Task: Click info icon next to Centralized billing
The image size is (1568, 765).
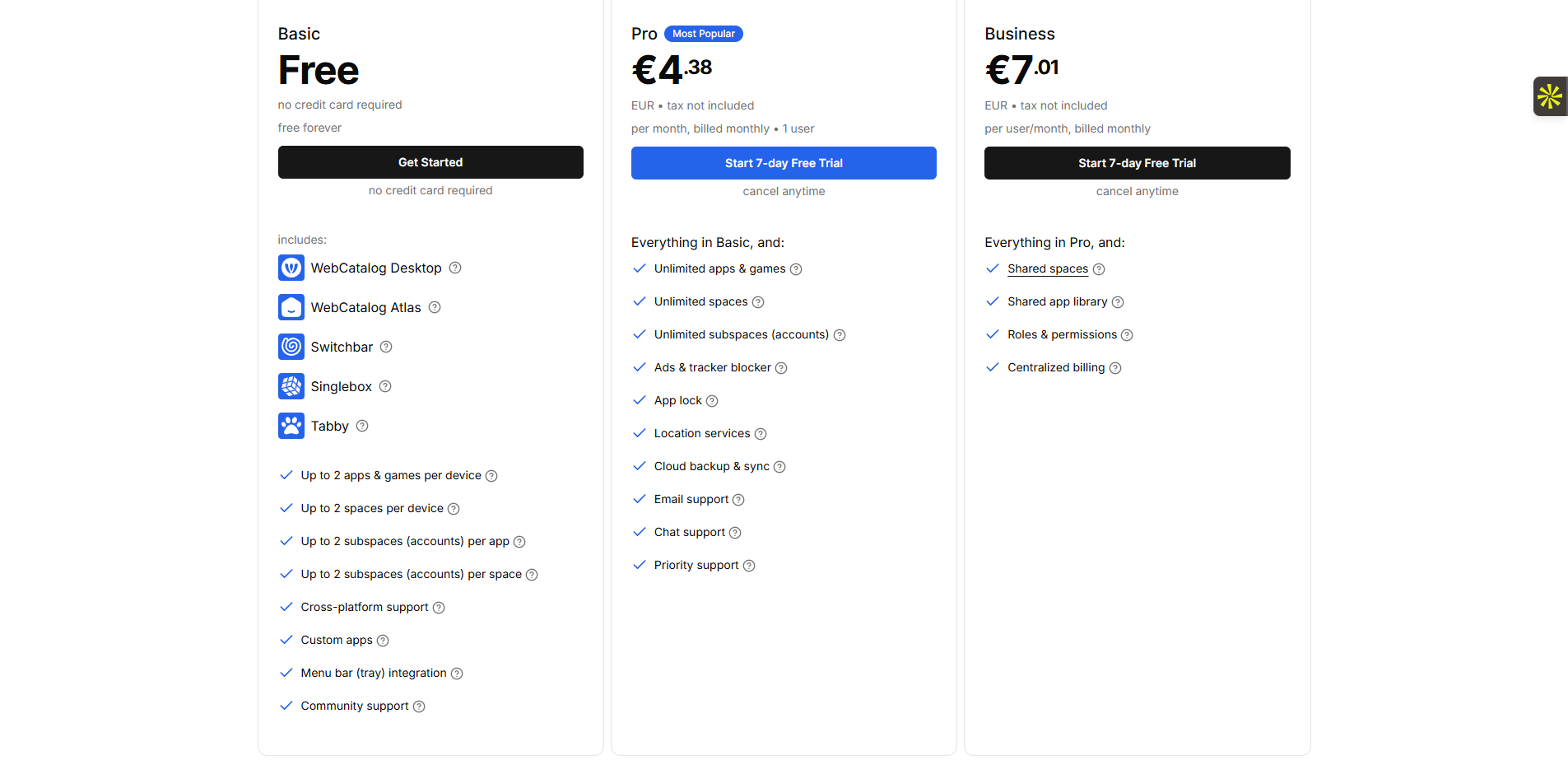Action: [x=1115, y=368]
